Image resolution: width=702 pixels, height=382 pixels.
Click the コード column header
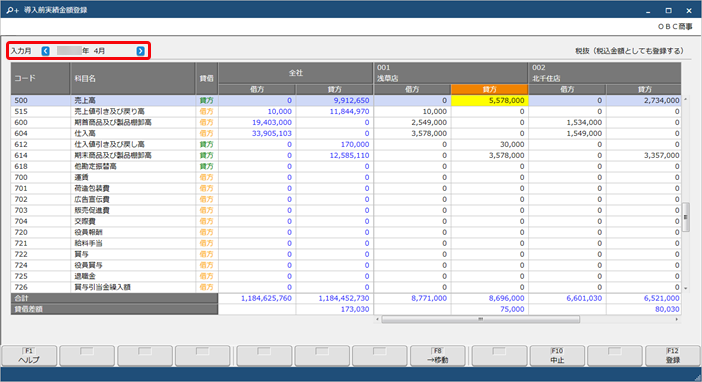click(40, 78)
